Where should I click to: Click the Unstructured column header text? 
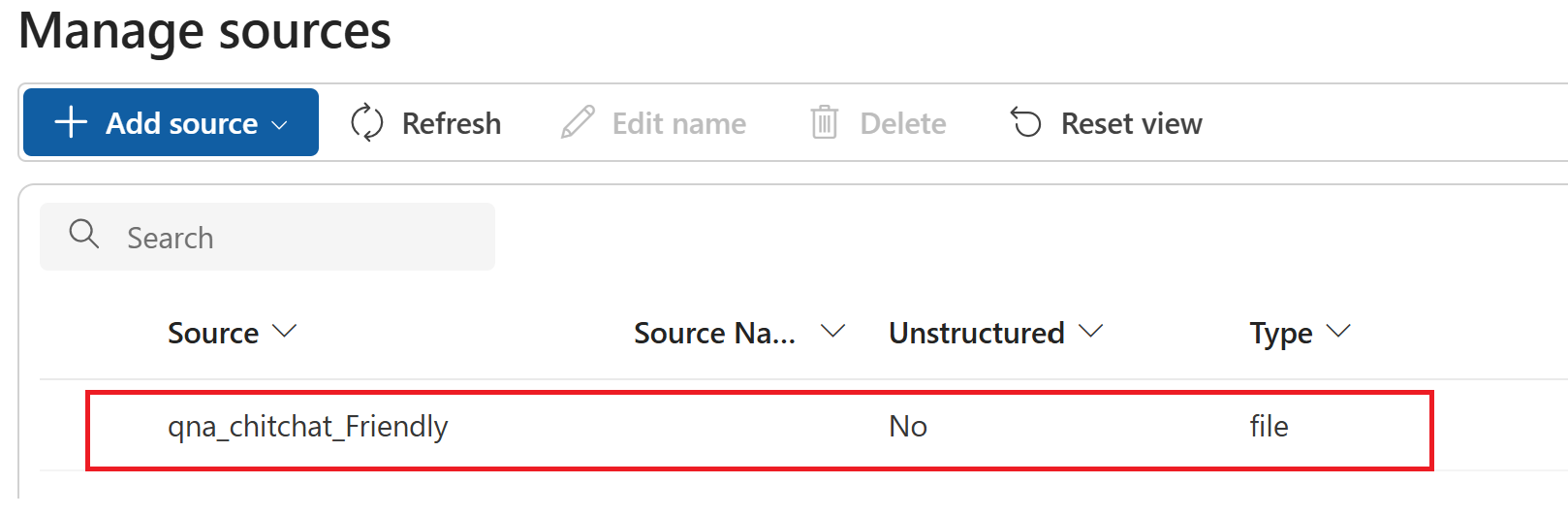(976, 334)
